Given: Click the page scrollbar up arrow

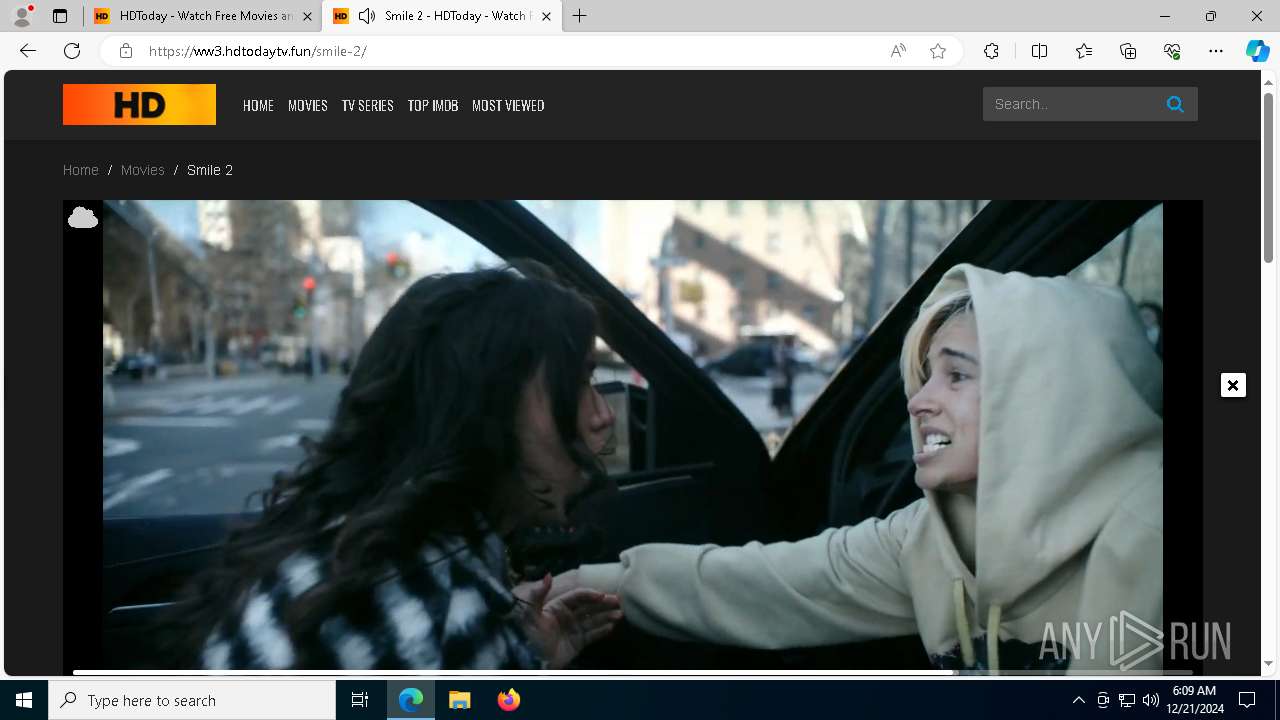Looking at the screenshot, I should click(1269, 82).
